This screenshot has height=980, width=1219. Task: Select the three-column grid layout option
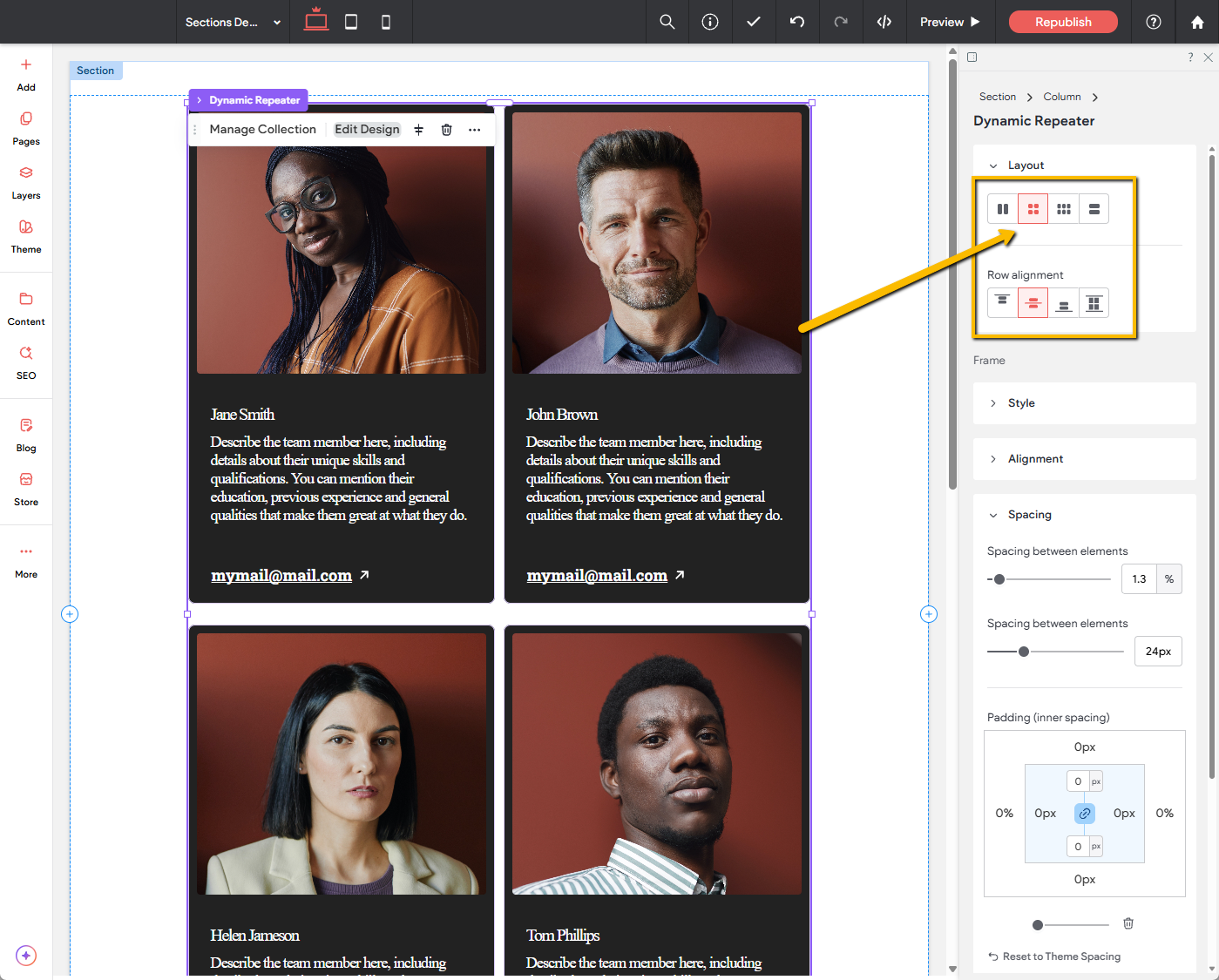tap(1064, 209)
